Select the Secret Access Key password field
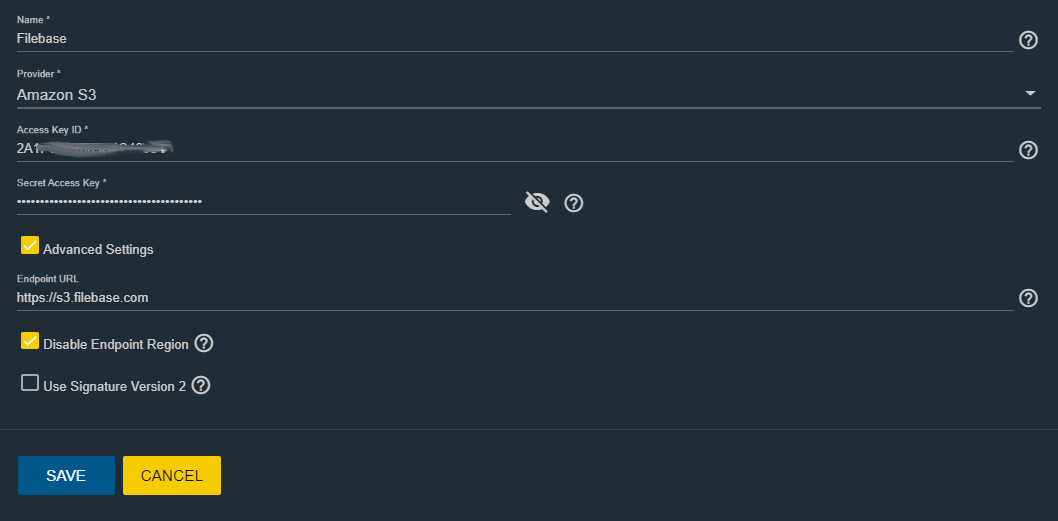The width and height of the screenshot is (1058, 521). click(x=264, y=202)
